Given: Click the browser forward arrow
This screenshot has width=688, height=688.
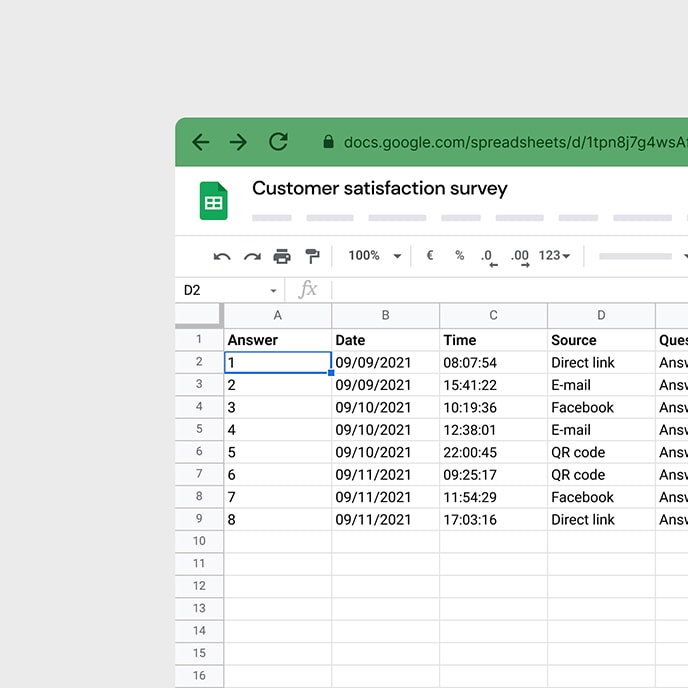Looking at the screenshot, I should 238,142.
